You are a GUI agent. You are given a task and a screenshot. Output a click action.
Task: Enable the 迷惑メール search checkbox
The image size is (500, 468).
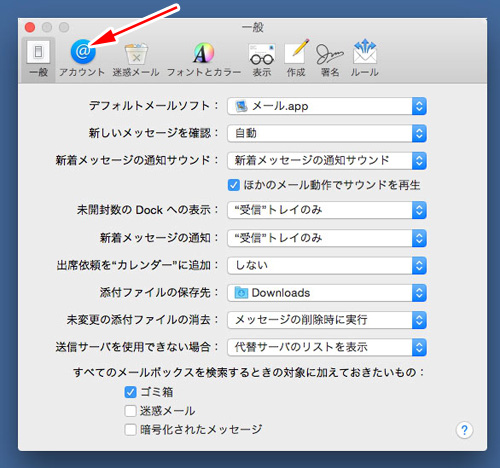pyautogui.click(x=130, y=411)
